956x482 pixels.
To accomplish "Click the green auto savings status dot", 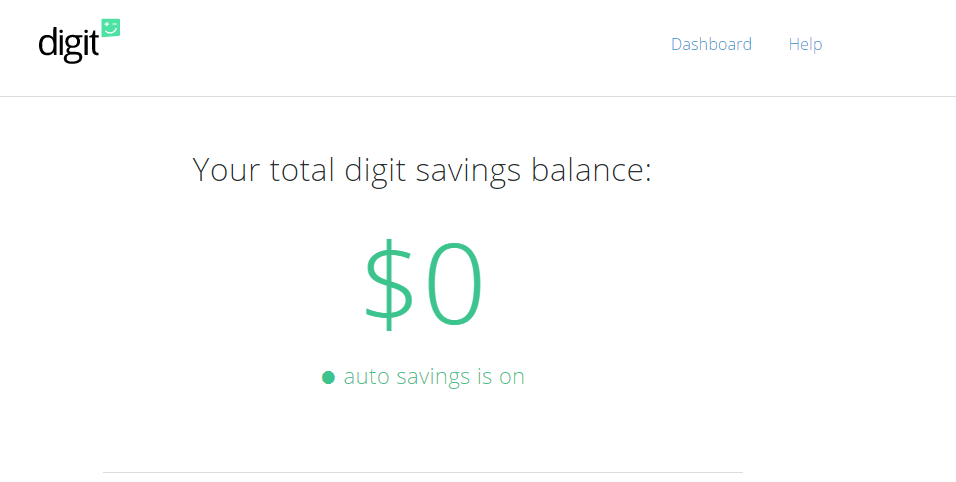I will (x=328, y=378).
